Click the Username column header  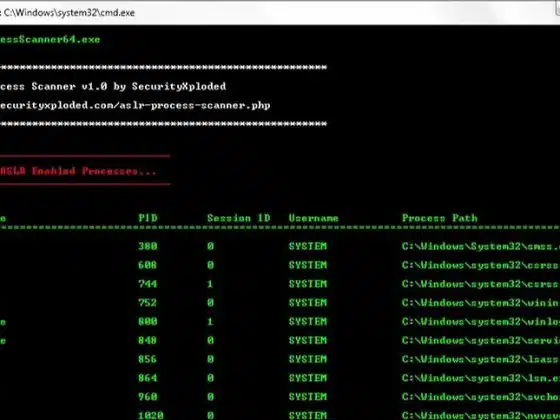click(313, 218)
